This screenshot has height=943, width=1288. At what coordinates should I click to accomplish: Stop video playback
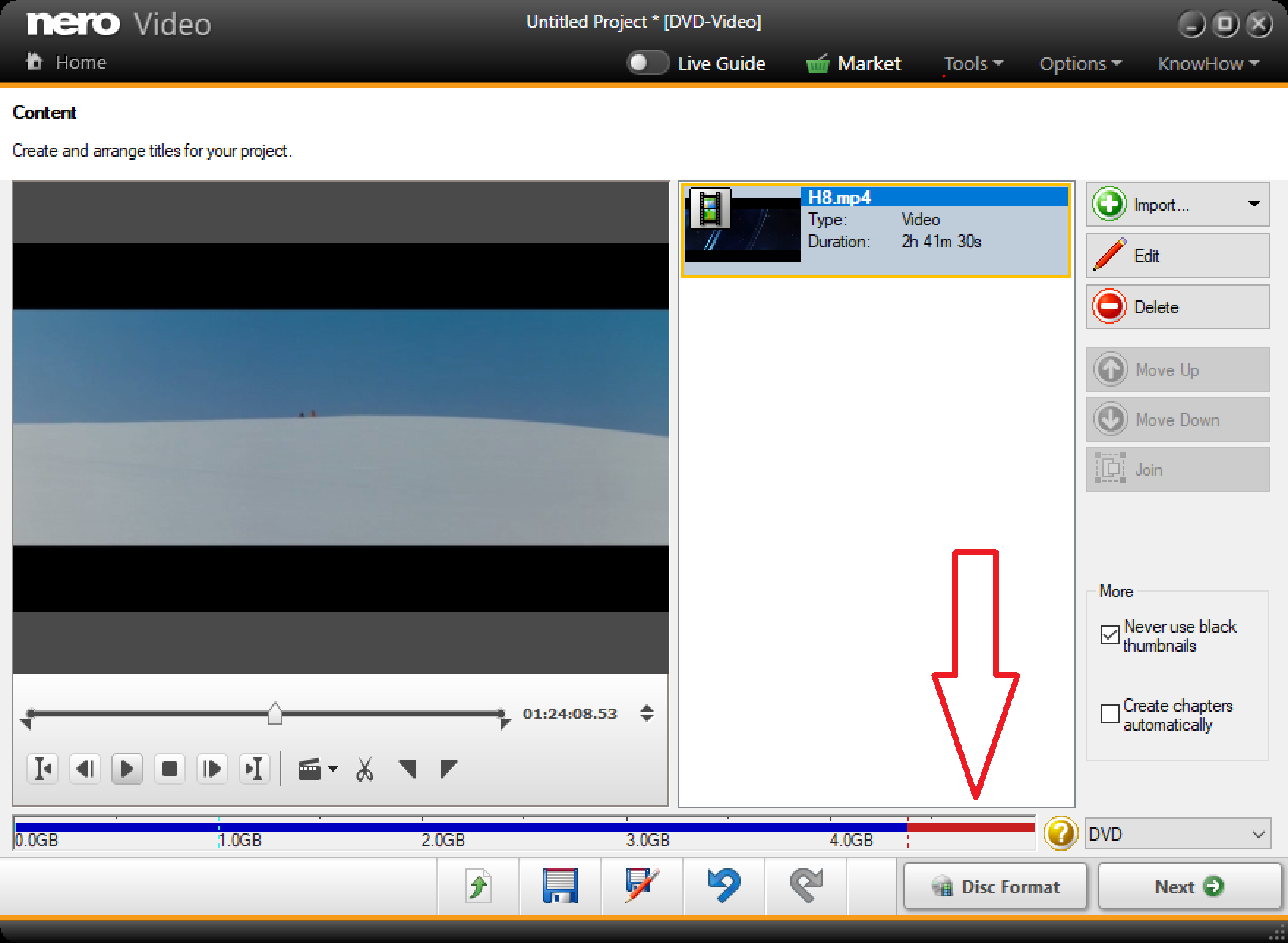coord(170,769)
